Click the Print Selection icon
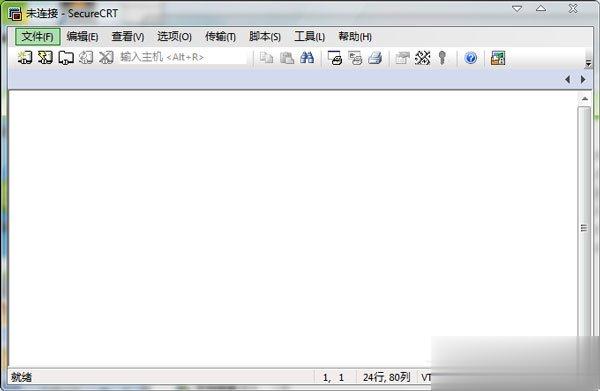600x391 pixels. (x=355, y=58)
